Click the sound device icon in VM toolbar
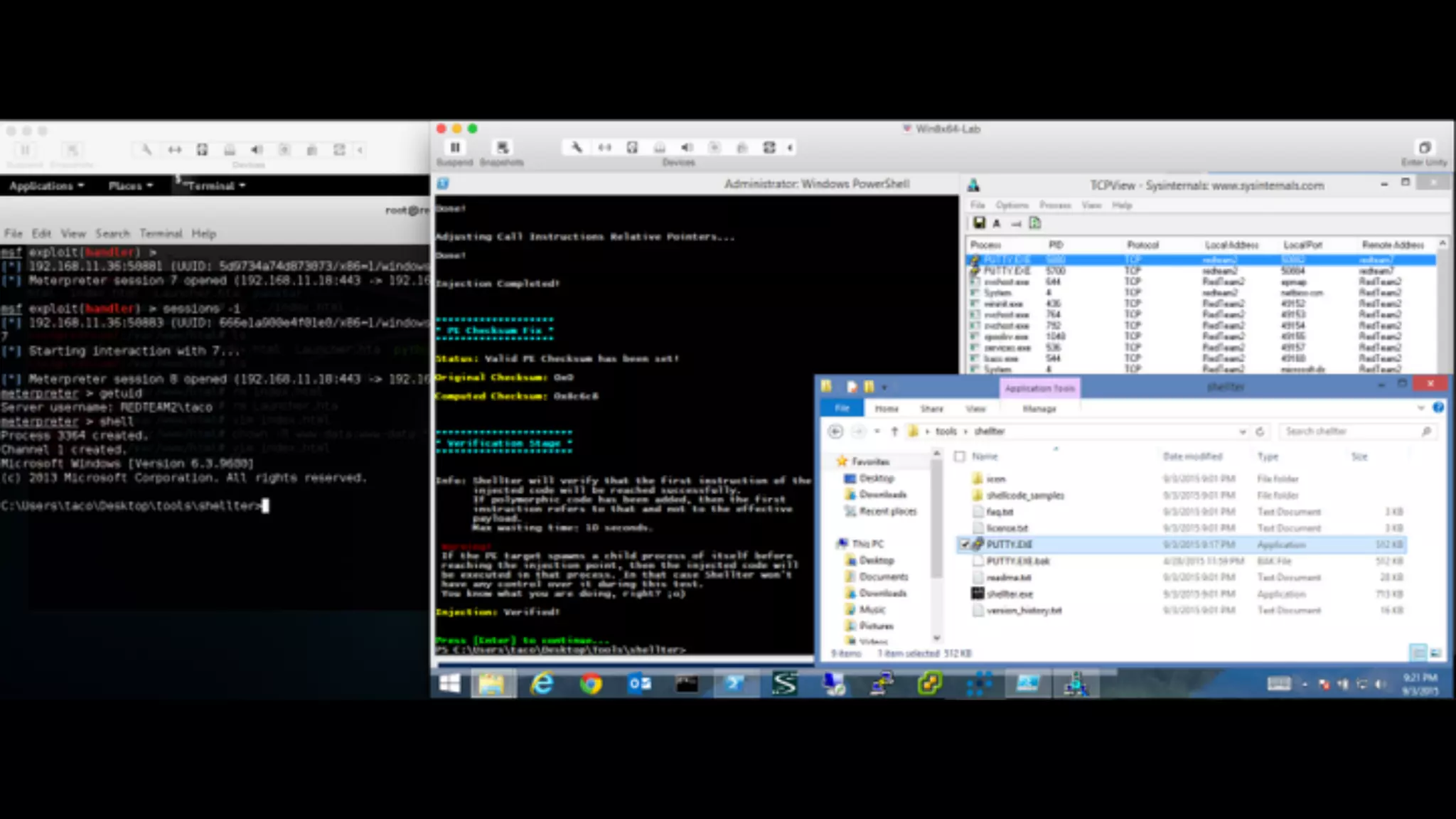The width and height of the screenshot is (1456, 819). coord(686,147)
